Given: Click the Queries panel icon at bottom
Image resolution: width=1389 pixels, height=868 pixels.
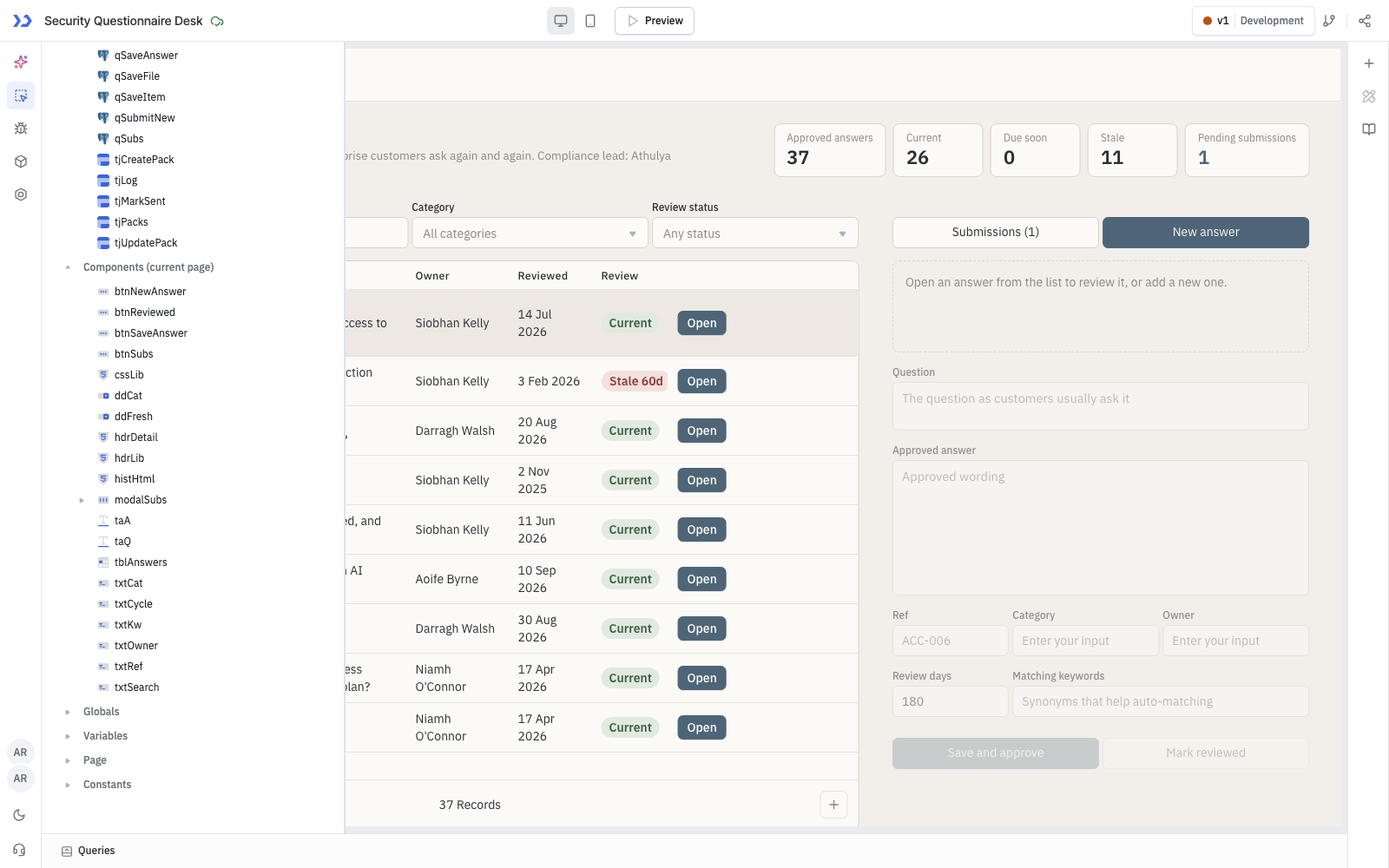Looking at the screenshot, I should (x=67, y=852).
